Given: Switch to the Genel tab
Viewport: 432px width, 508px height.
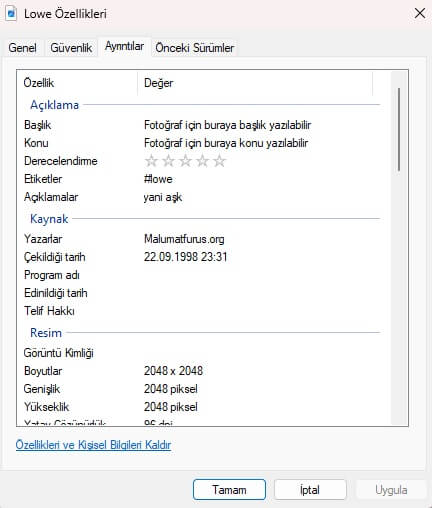Looking at the screenshot, I should pos(22,48).
